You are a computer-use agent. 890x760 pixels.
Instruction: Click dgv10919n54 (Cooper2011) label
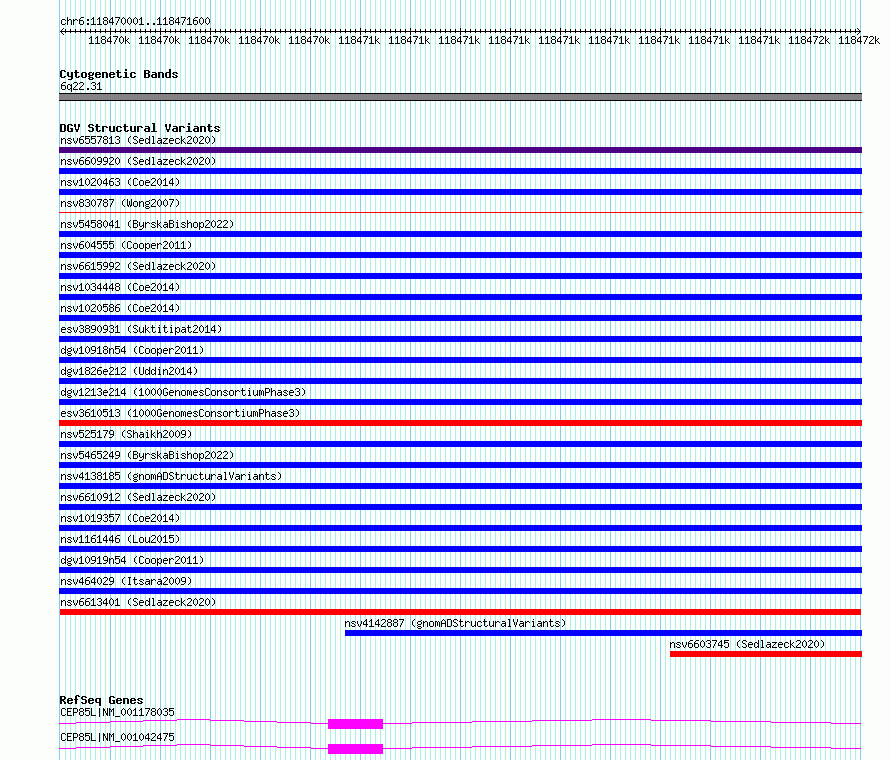point(132,560)
